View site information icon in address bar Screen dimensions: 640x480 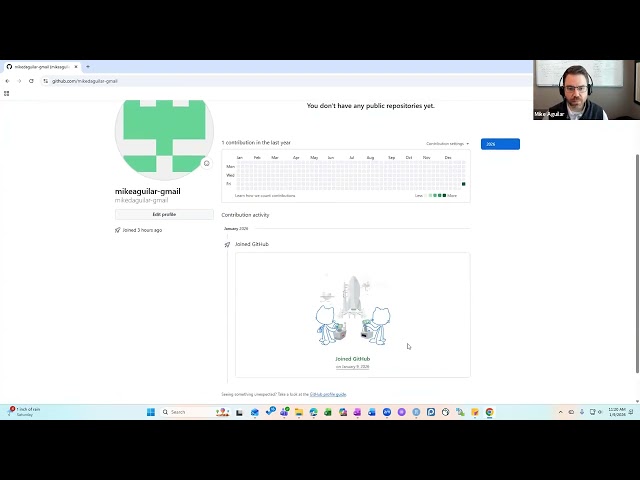46,81
